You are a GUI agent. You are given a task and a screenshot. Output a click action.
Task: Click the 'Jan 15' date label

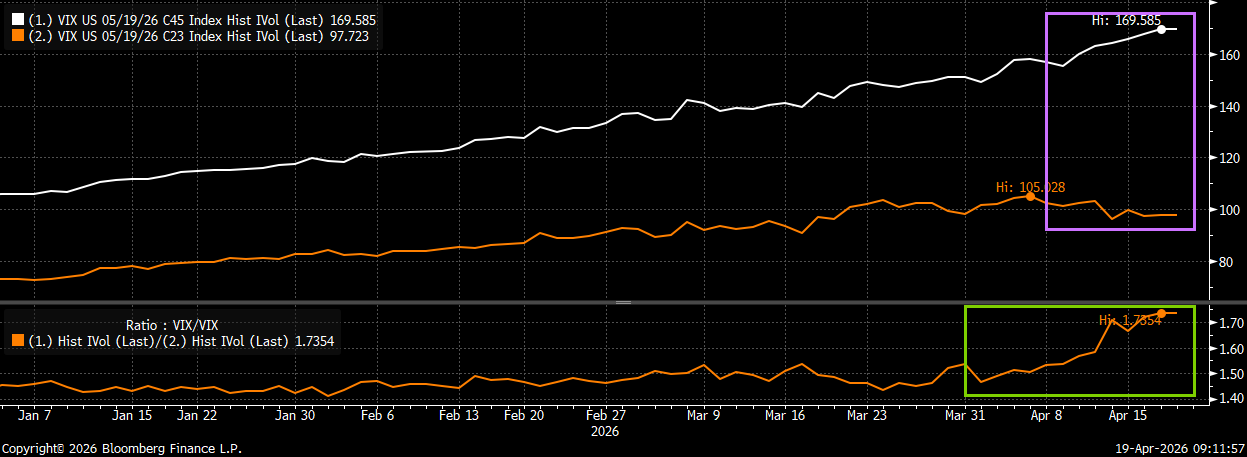(x=132, y=415)
